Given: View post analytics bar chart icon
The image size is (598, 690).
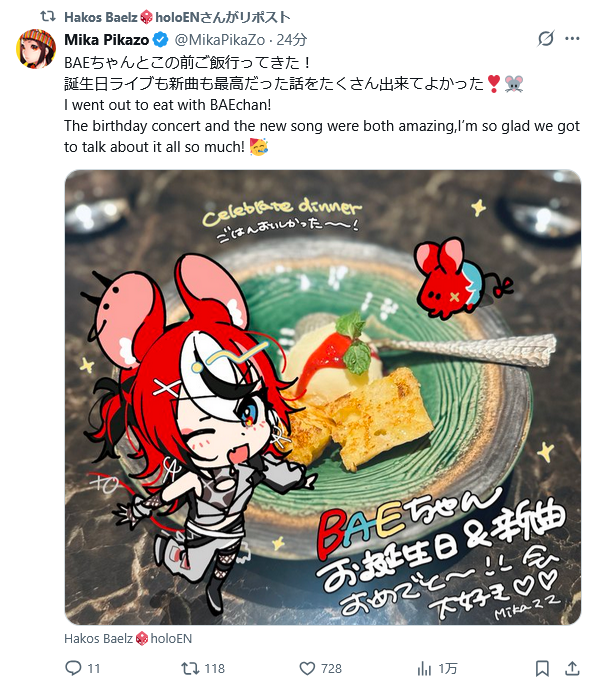Looking at the screenshot, I should (x=424, y=669).
